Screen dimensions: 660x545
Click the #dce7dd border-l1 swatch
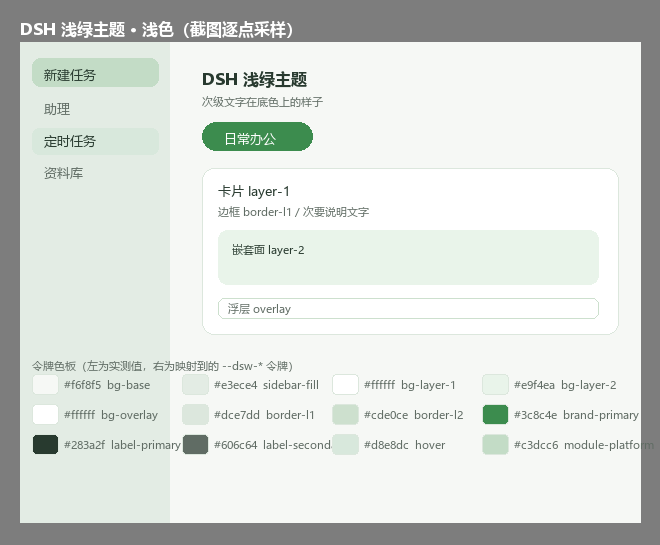coord(195,415)
